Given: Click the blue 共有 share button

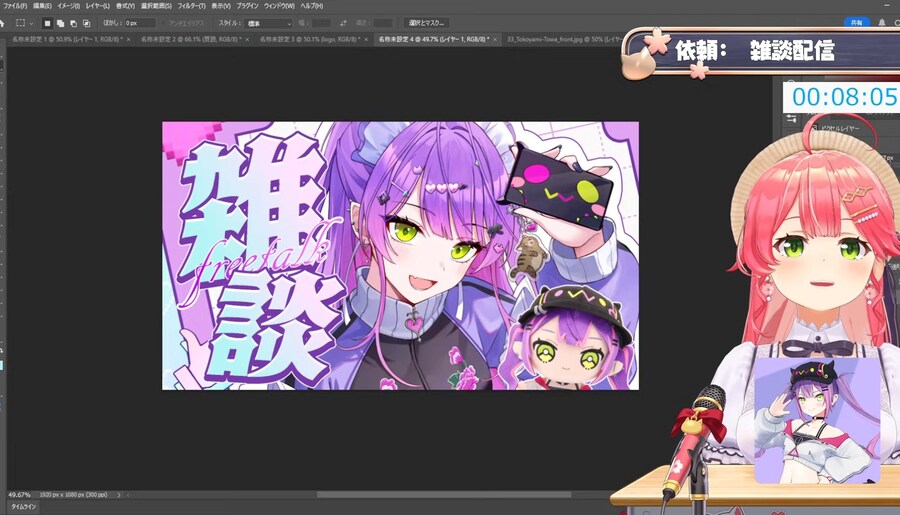Looking at the screenshot, I should coord(856,22).
